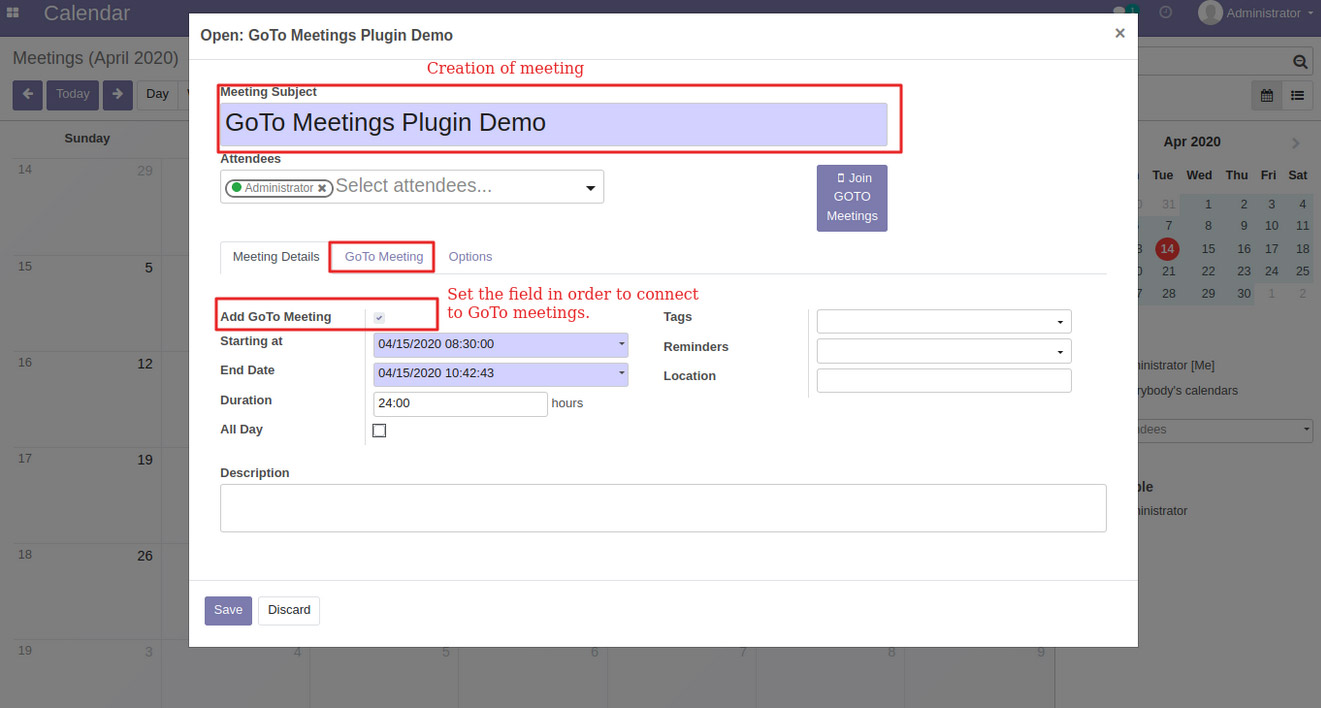
Task: Select day 10 in the mini calendar
Action: pos(1272,226)
